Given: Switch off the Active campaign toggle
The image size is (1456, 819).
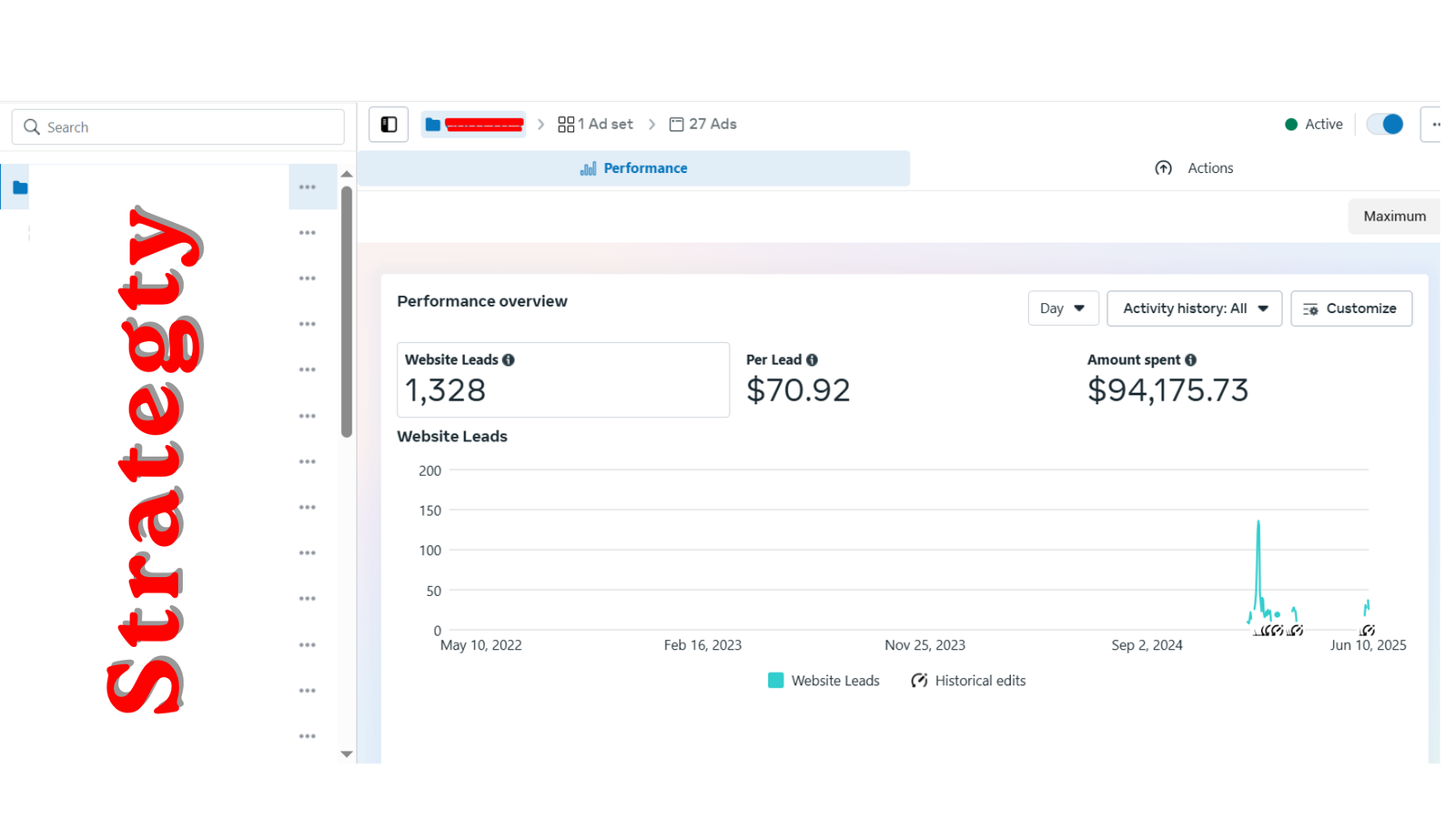Looking at the screenshot, I should pos(1385,125).
